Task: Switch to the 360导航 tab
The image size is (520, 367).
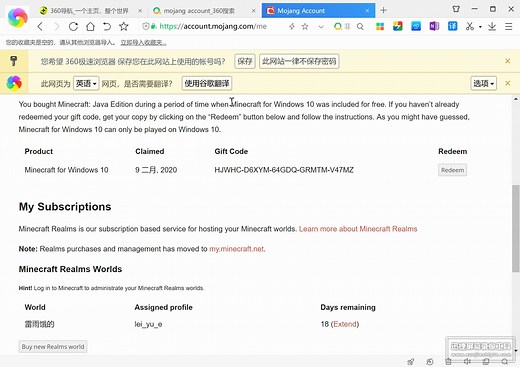Action: coord(89,11)
